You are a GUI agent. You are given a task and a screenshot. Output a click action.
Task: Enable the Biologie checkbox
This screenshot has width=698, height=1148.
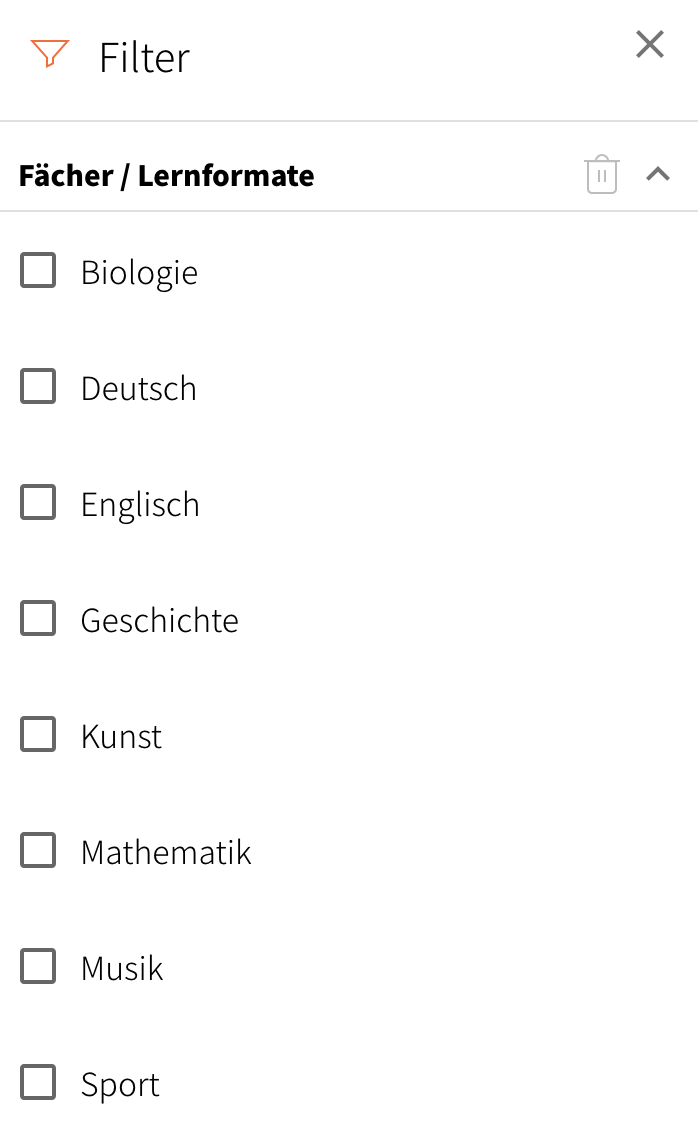[38, 270]
